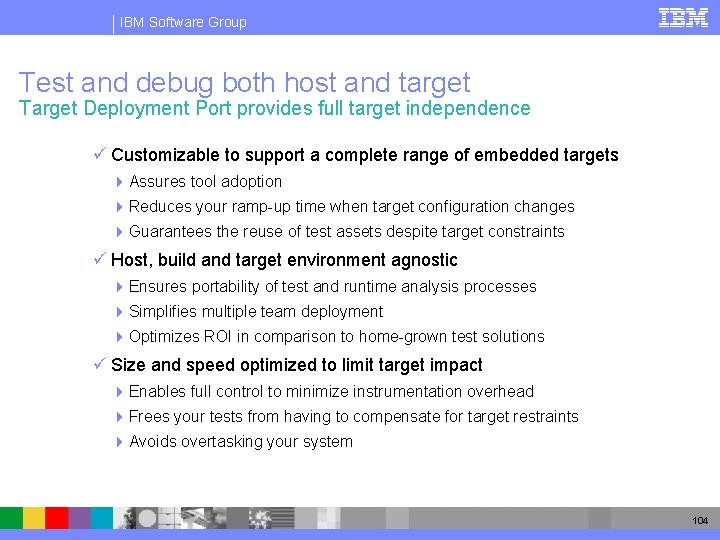Viewport: 720px width, 540px height.
Task: Click checkmark beside 'Customizable to support a complete range'
Action: (99, 153)
